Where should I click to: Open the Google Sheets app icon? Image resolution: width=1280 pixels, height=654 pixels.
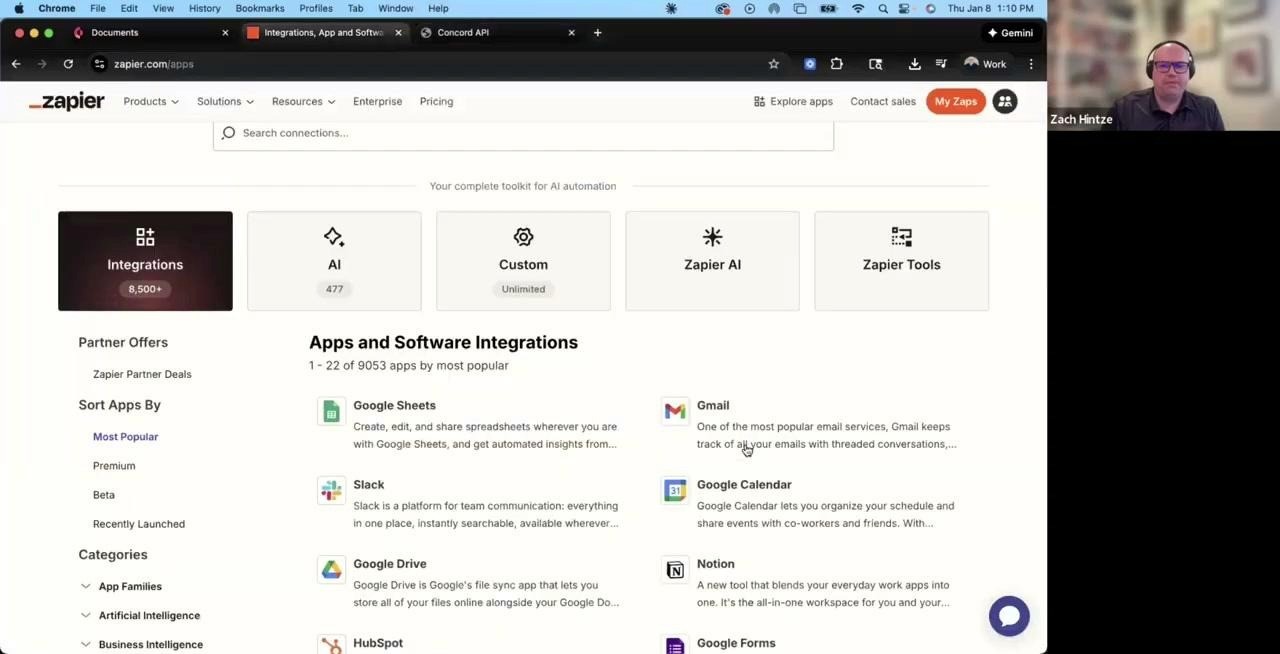click(x=331, y=411)
